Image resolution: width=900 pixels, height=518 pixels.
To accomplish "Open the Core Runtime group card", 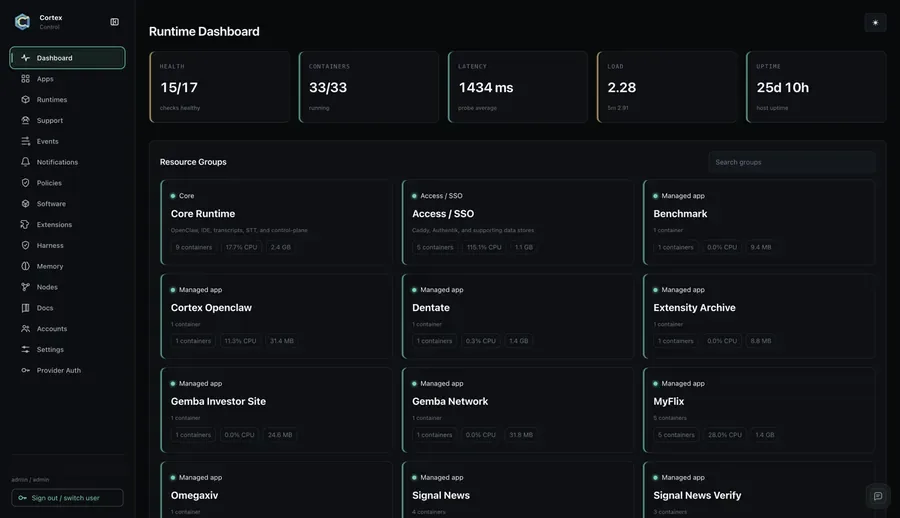I will click(x=277, y=222).
